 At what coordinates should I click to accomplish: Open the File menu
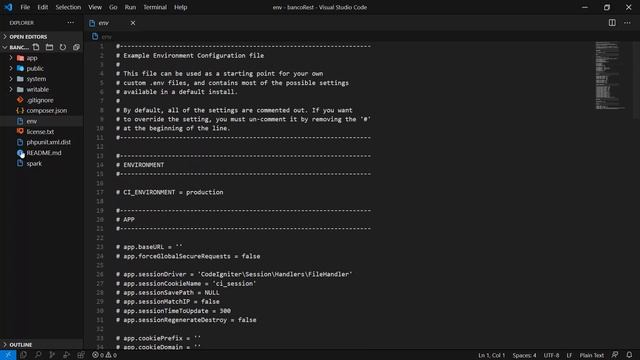tap(25, 7)
